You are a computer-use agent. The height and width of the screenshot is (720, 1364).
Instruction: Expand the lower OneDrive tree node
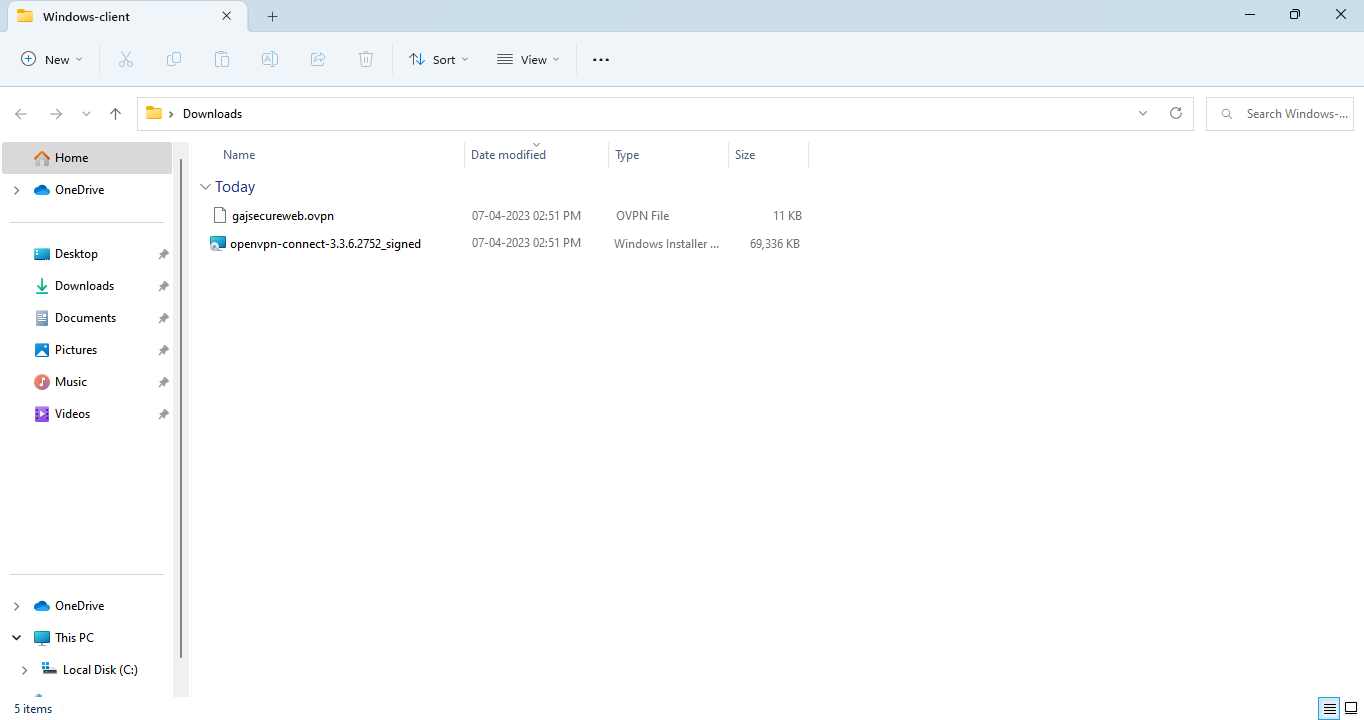click(x=16, y=606)
